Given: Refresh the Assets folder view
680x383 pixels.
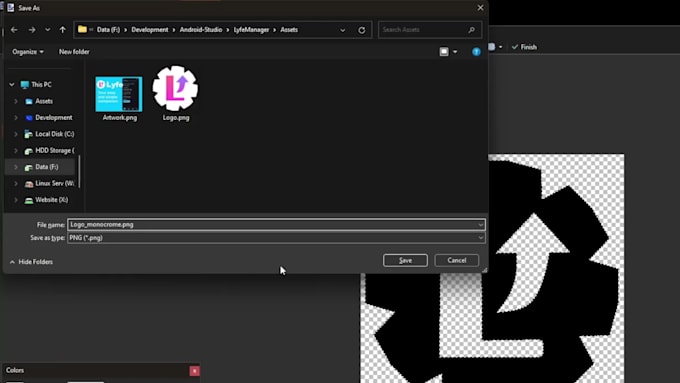Looking at the screenshot, I should pyautogui.click(x=362, y=30).
